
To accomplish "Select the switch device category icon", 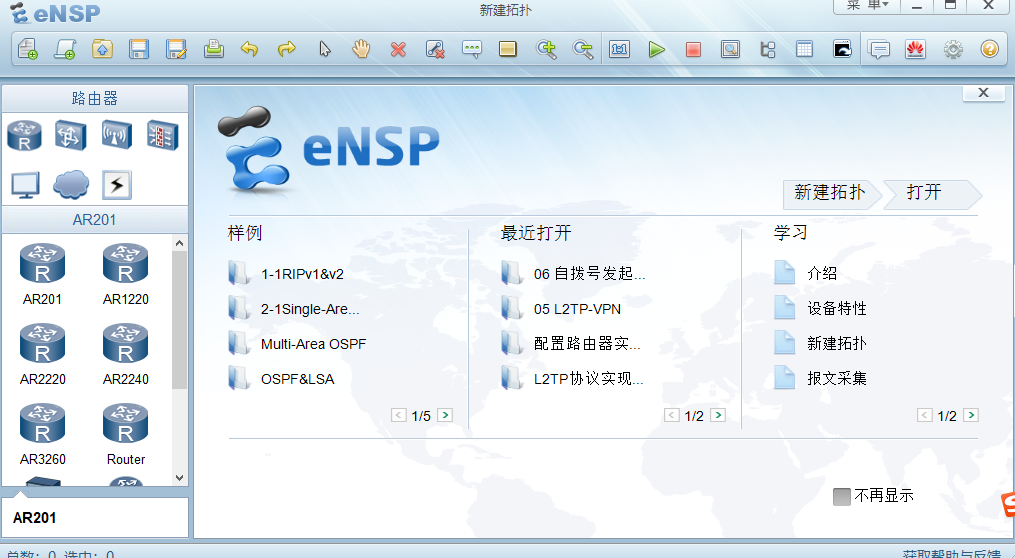I will tap(71, 136).
